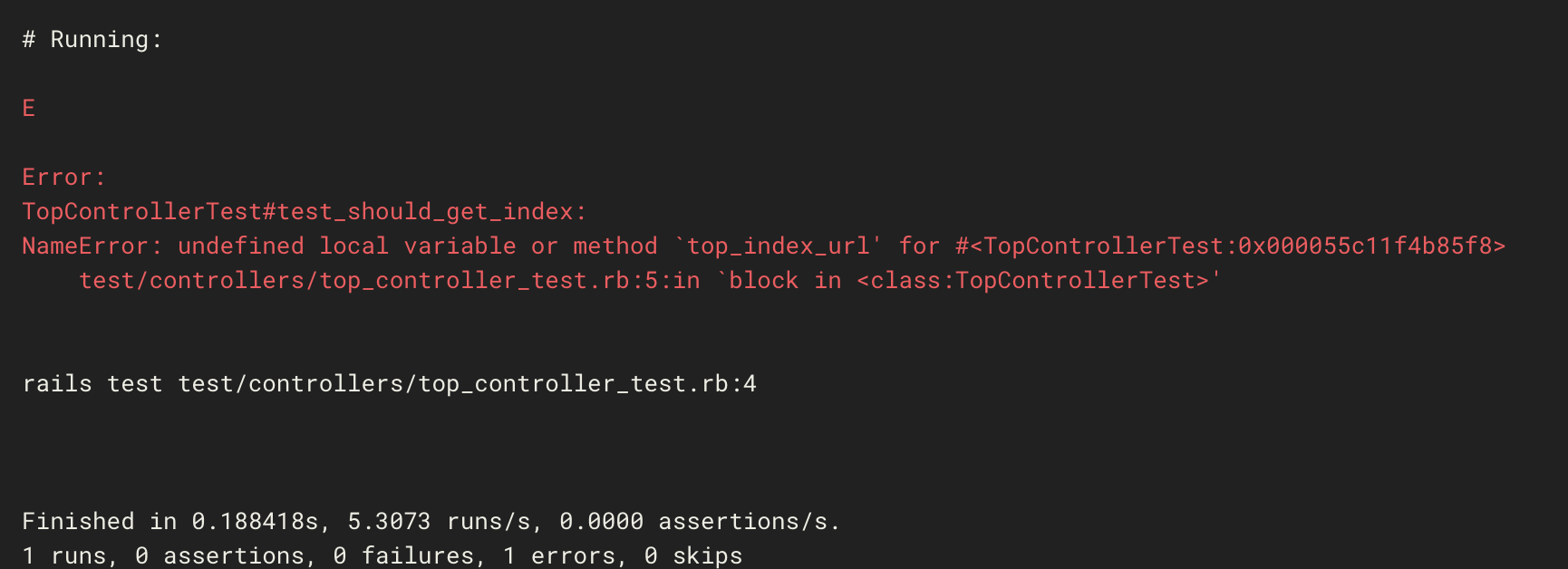Click the '0.0000 assertions/s.' statistic
The image size is (1568, 569).
tap(700, 522)
